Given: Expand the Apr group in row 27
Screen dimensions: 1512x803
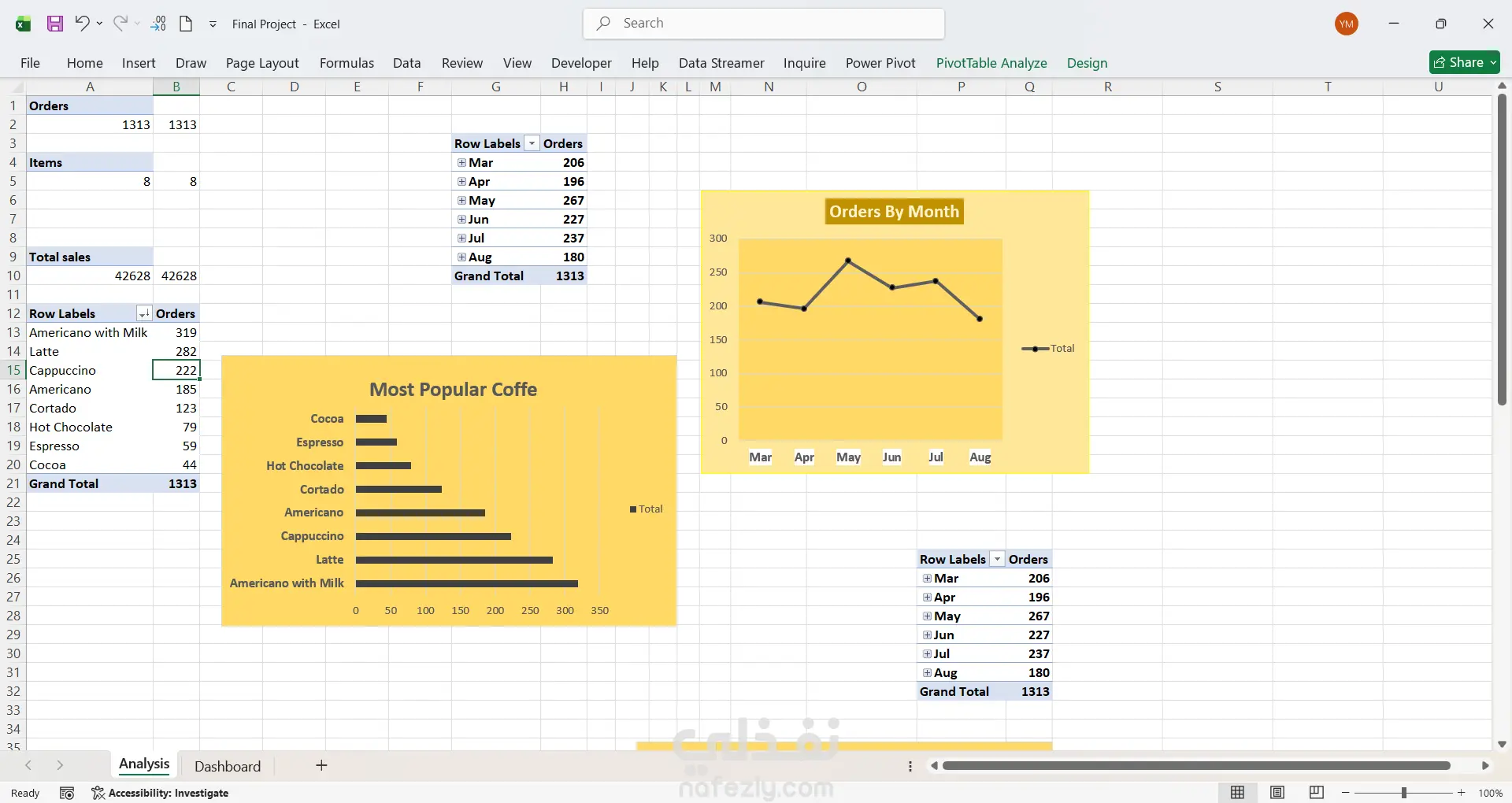Looking at the screenshot, I should 927,598.
